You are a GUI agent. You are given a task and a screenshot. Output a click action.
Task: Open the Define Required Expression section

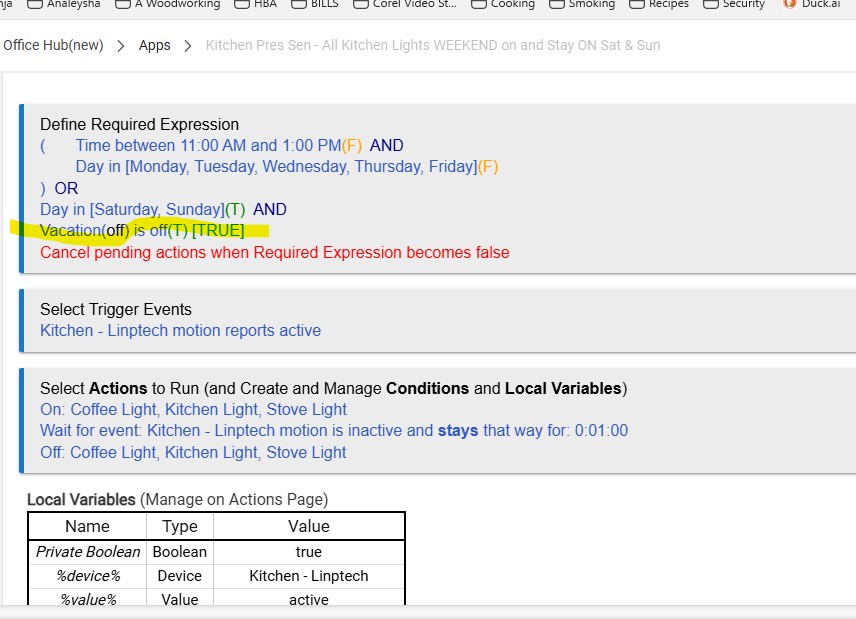(139, 124)
